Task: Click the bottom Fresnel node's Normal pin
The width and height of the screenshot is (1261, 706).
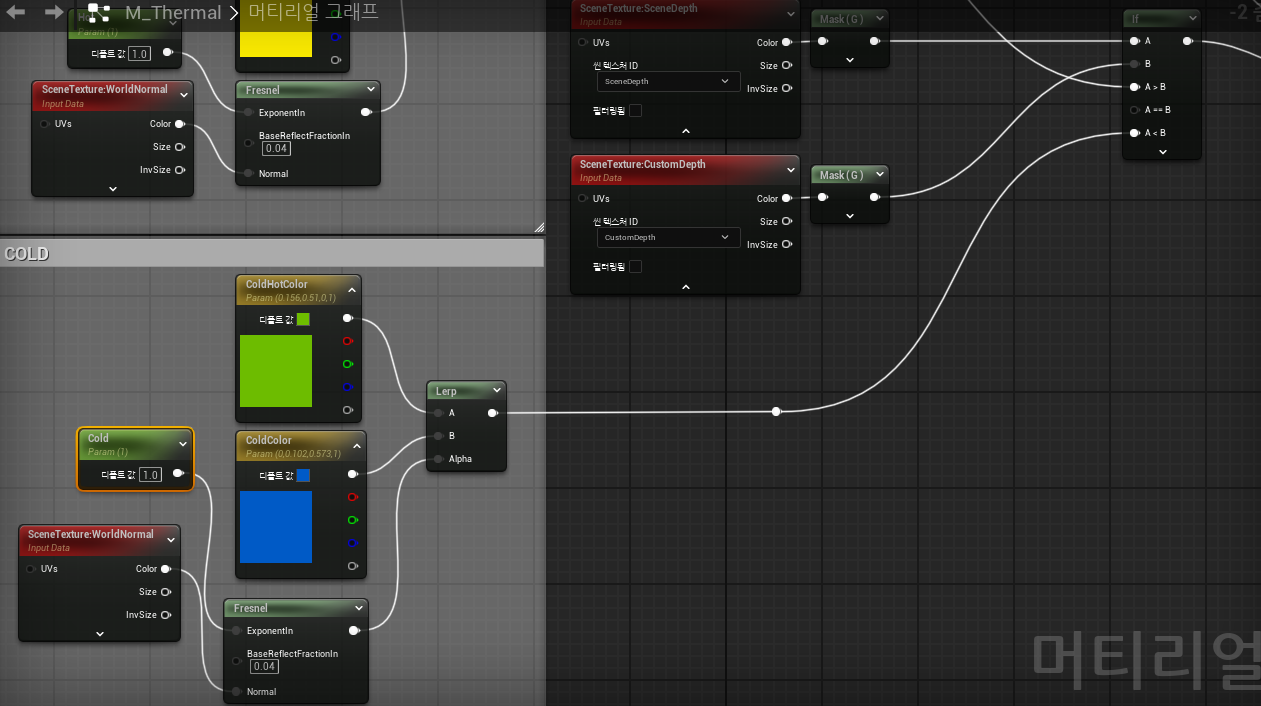Action: pos(236,692)
